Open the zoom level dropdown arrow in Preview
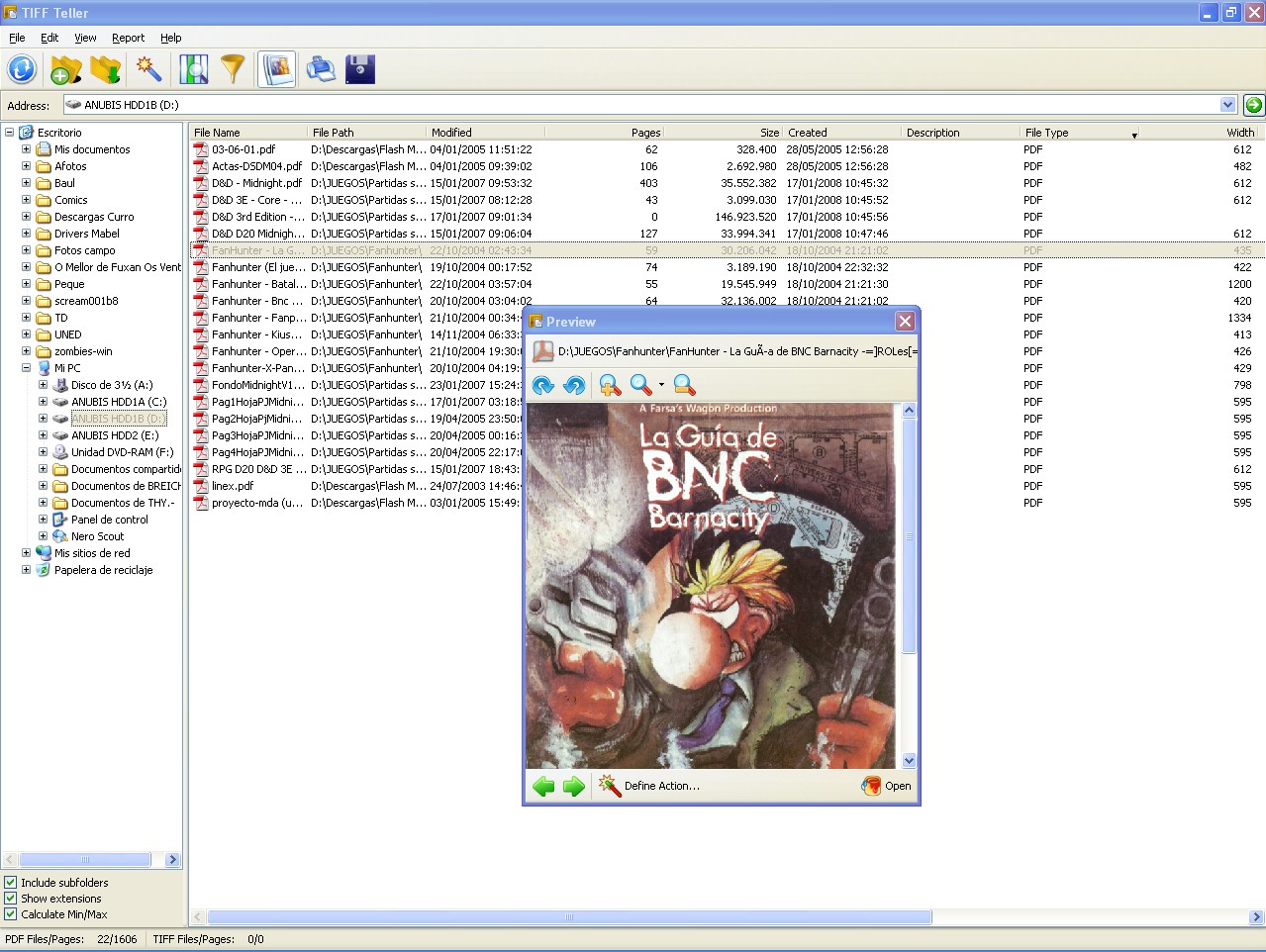1266x952 pixels. 661,385
